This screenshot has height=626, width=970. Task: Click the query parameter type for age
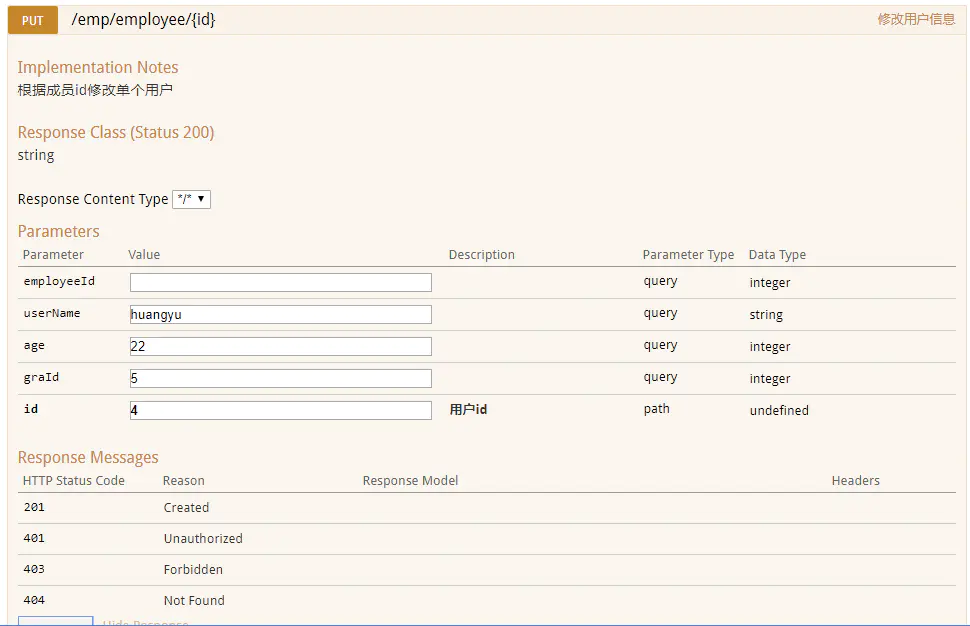click(x=660, y=345)
